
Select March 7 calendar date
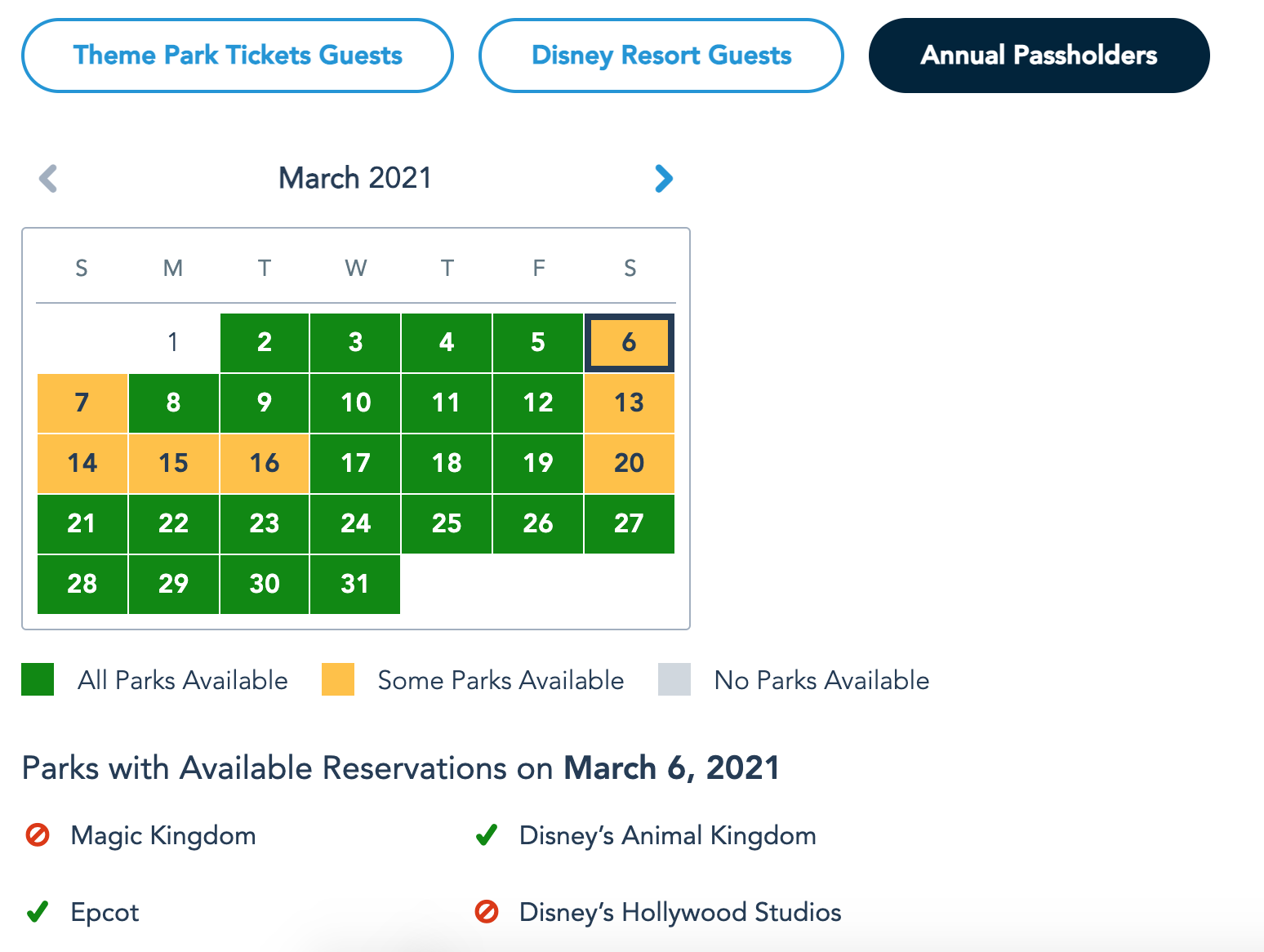pos(82,403)
